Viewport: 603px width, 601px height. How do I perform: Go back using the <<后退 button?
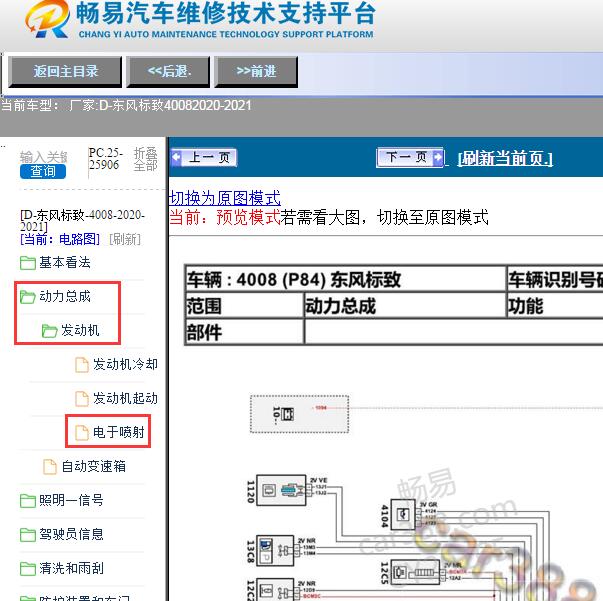[168, 72]
